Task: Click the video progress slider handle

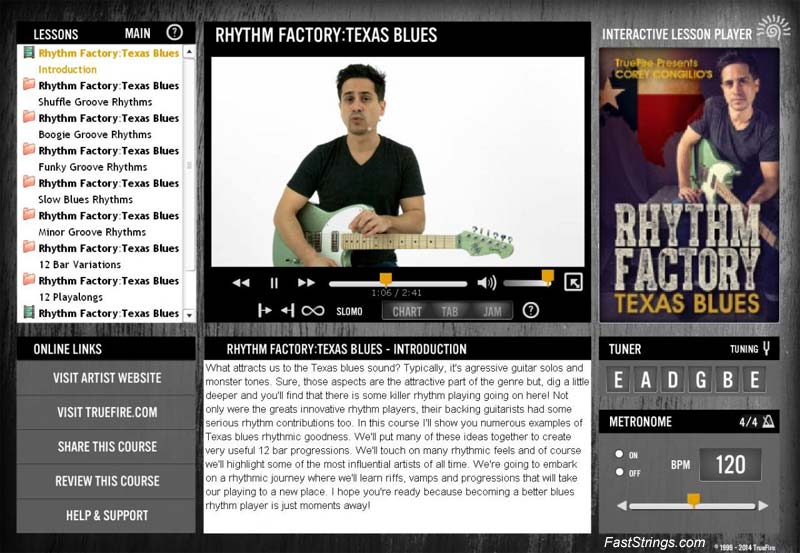Action: [x=386, y=279]
